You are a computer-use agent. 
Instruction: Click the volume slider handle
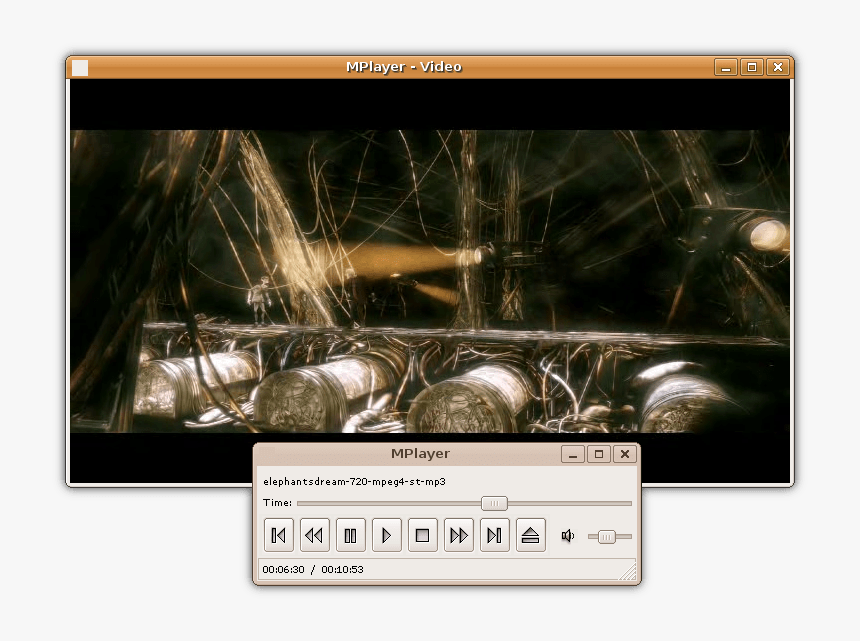pyautogui.click(x=607, y=537)
